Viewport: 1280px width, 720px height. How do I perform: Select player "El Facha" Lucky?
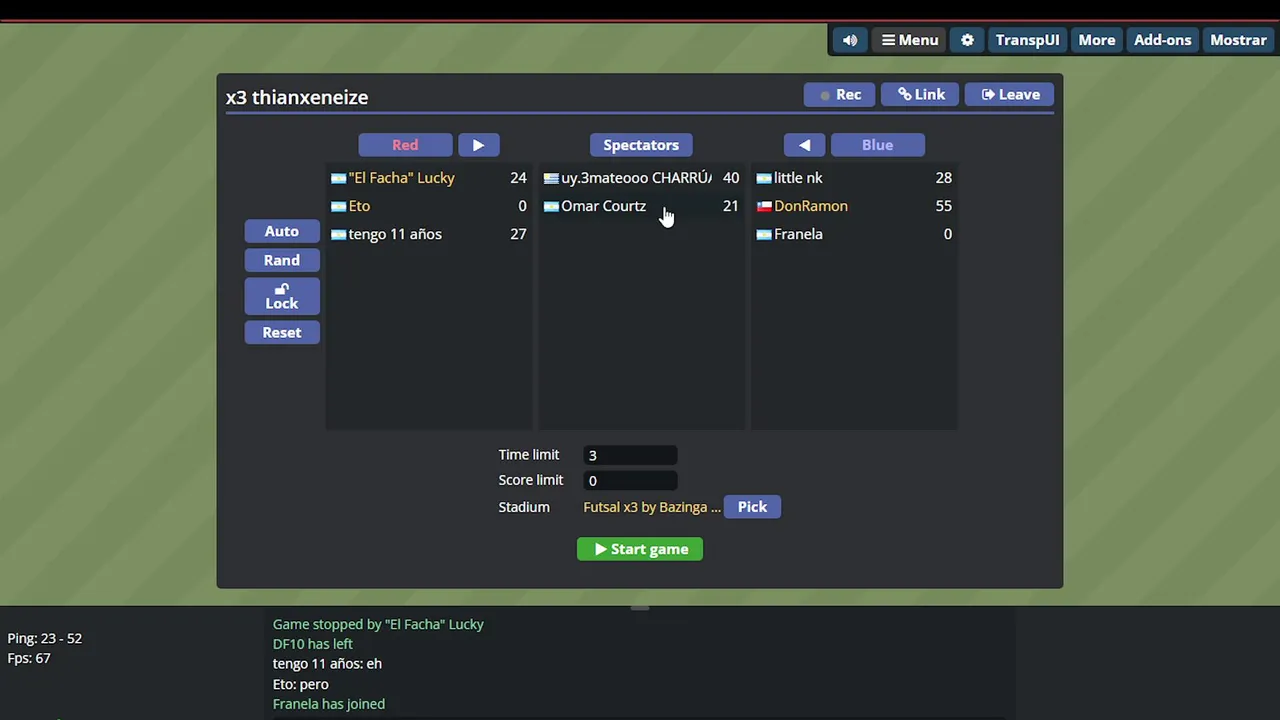(x=429, y=178)
